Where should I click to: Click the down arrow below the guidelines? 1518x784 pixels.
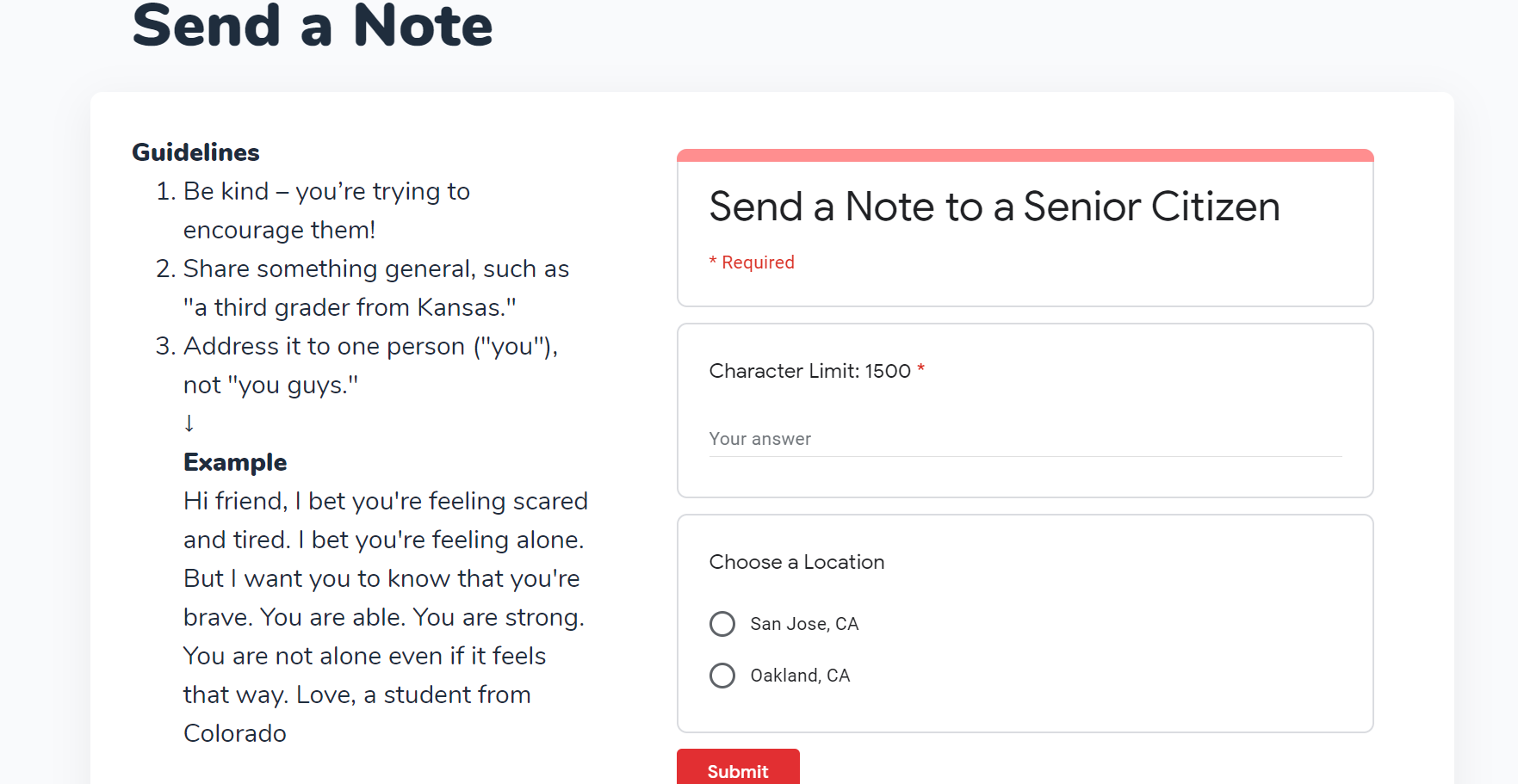(189, 423)
